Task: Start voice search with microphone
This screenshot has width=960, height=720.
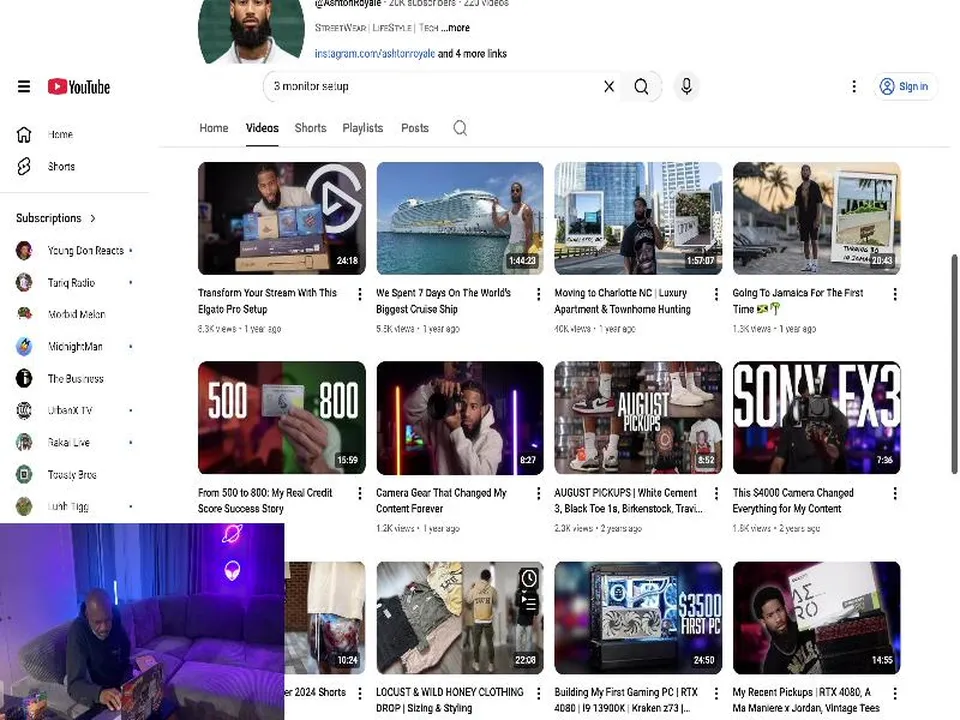Action: click(x=686, y=86)
